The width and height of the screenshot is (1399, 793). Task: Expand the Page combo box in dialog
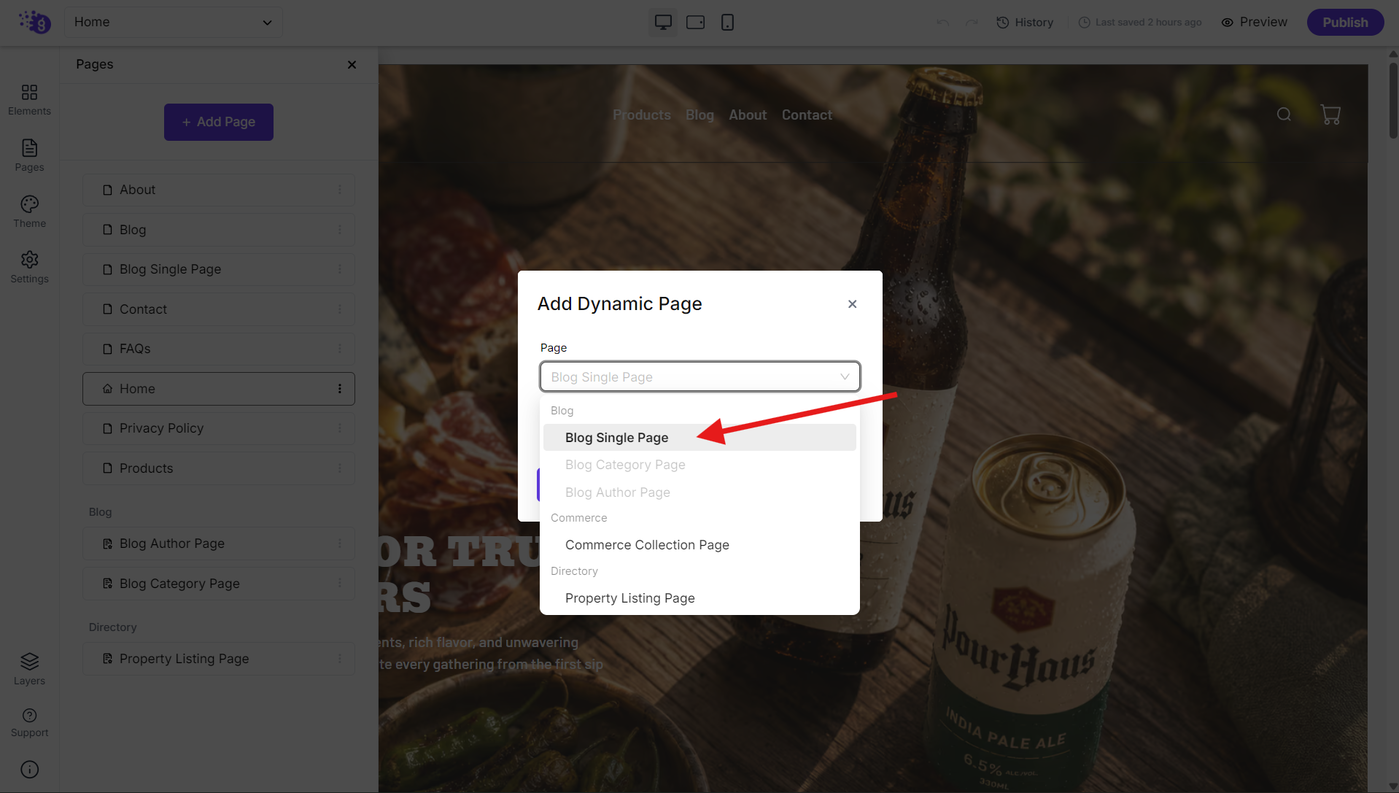point(700,377)
